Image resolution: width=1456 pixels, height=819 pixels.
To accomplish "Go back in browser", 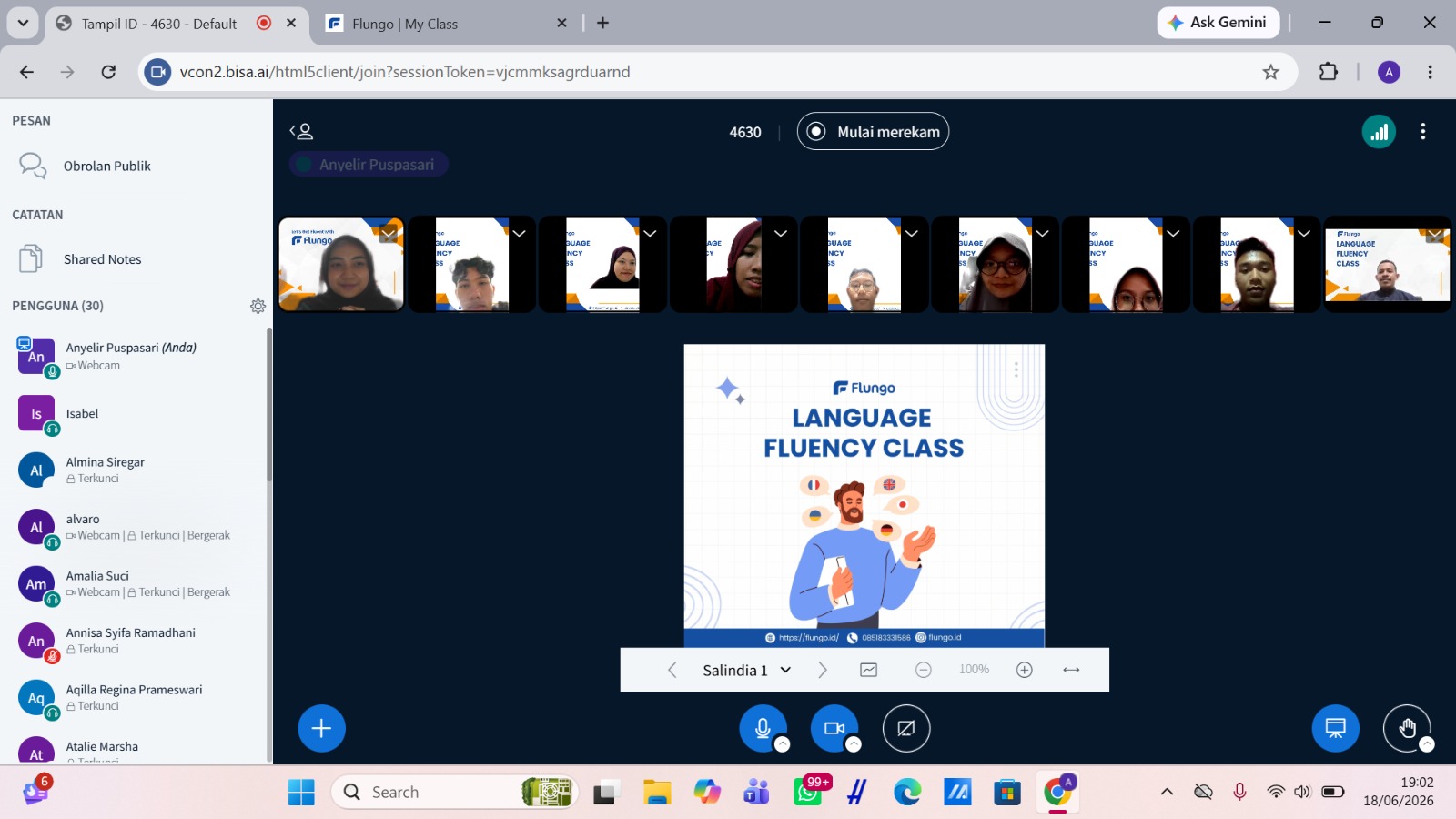I will pyautogui.click(x=26, y=72).
